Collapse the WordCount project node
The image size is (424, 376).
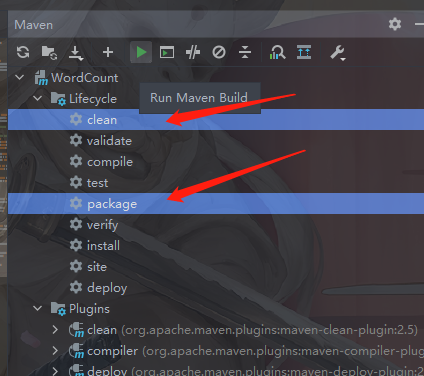20,77
